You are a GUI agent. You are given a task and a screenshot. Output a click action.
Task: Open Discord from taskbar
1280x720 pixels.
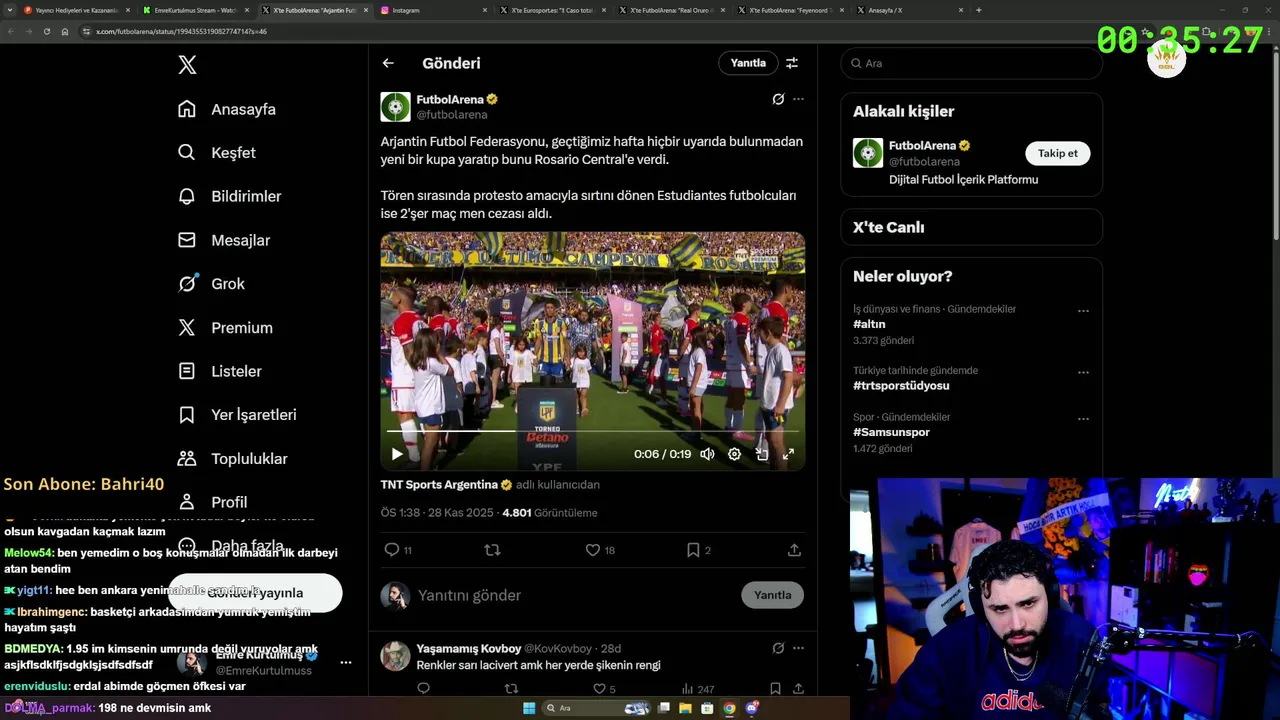click(x=752, y=708)
